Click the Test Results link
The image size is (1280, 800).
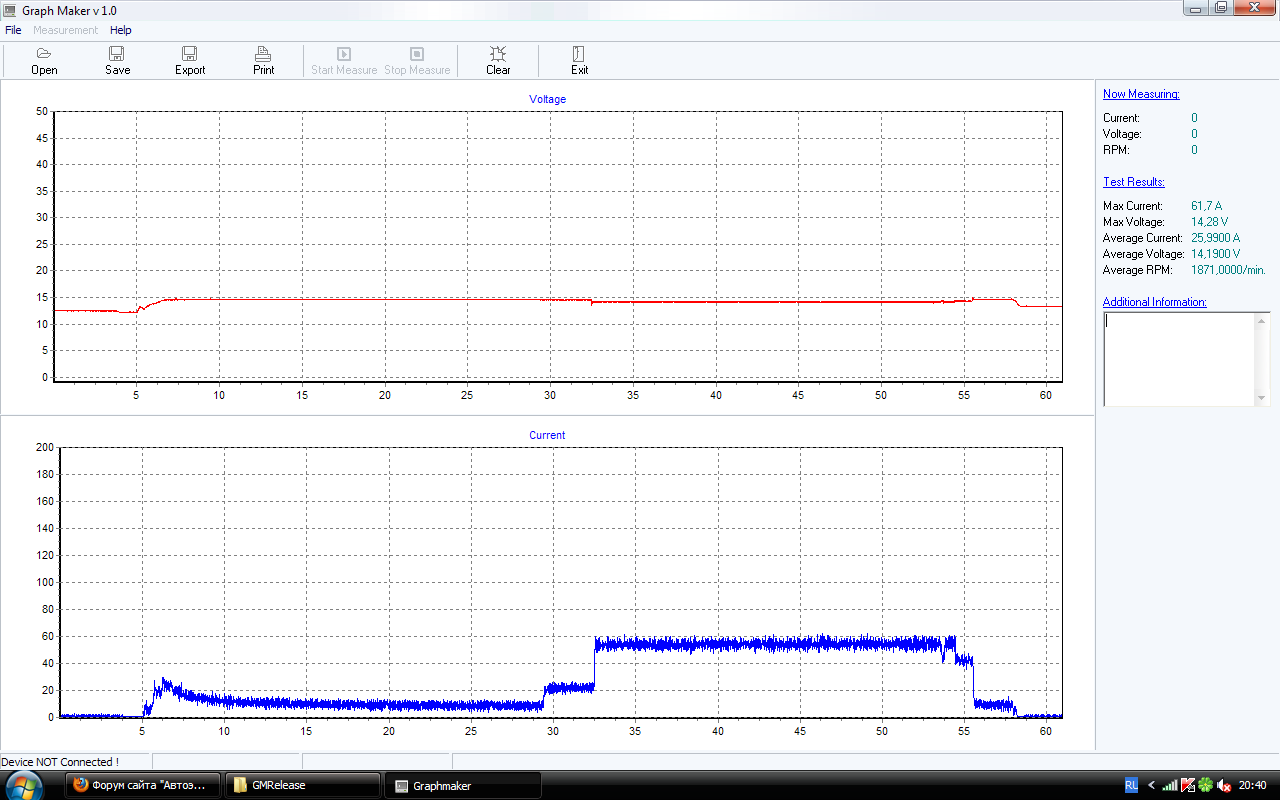click(x=1134, y=182)
